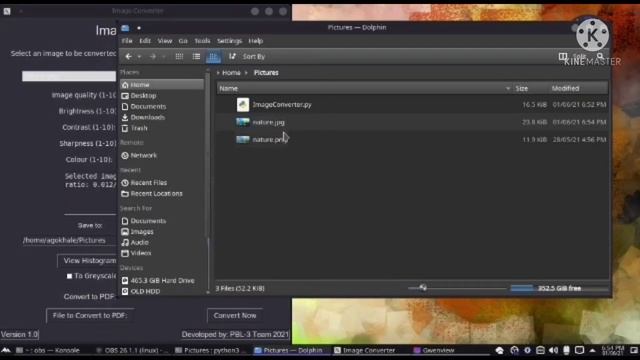Select the nature.jpg thumbnail
The width and height of the screenshot is (640, 360).
[242, 122]
